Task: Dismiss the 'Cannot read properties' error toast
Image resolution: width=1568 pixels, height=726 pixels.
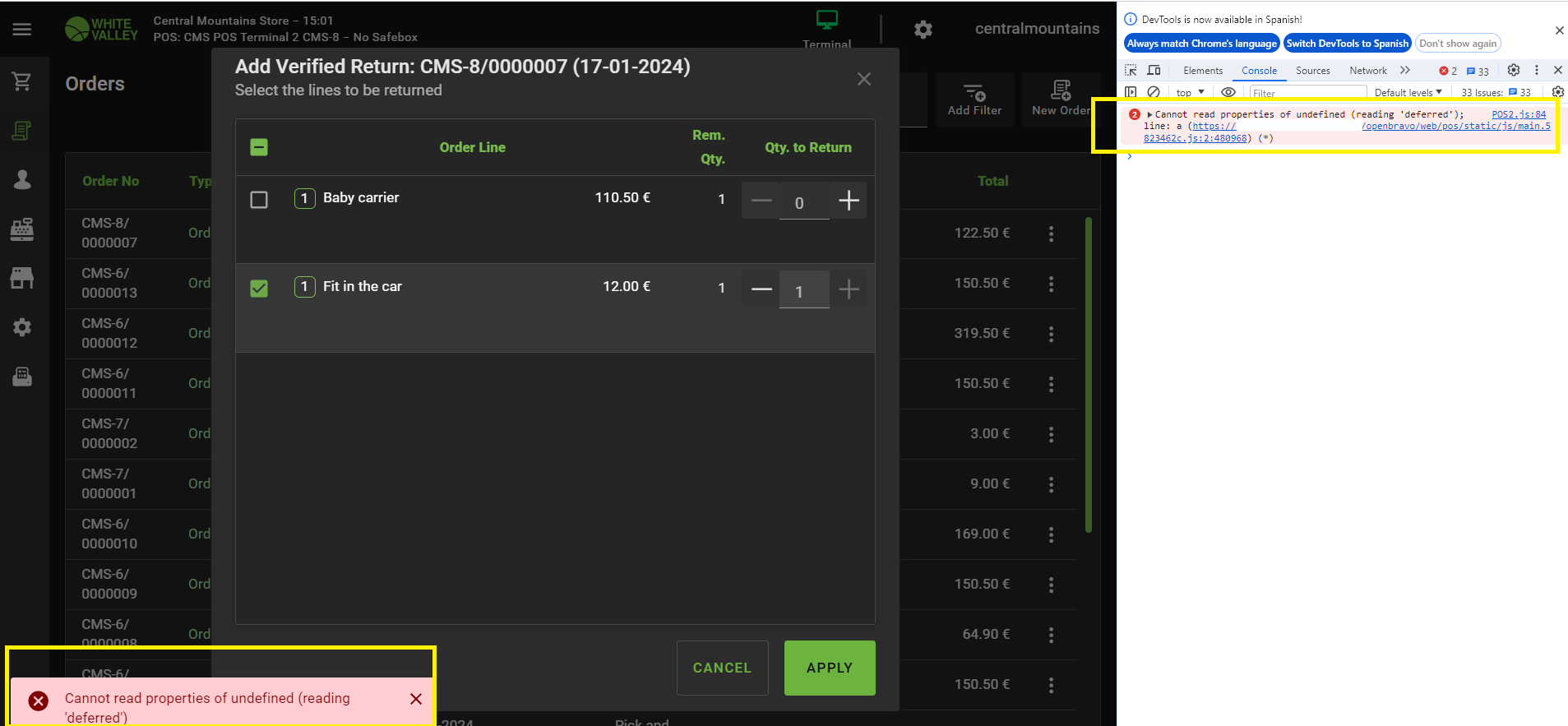Action: point(416,699)
